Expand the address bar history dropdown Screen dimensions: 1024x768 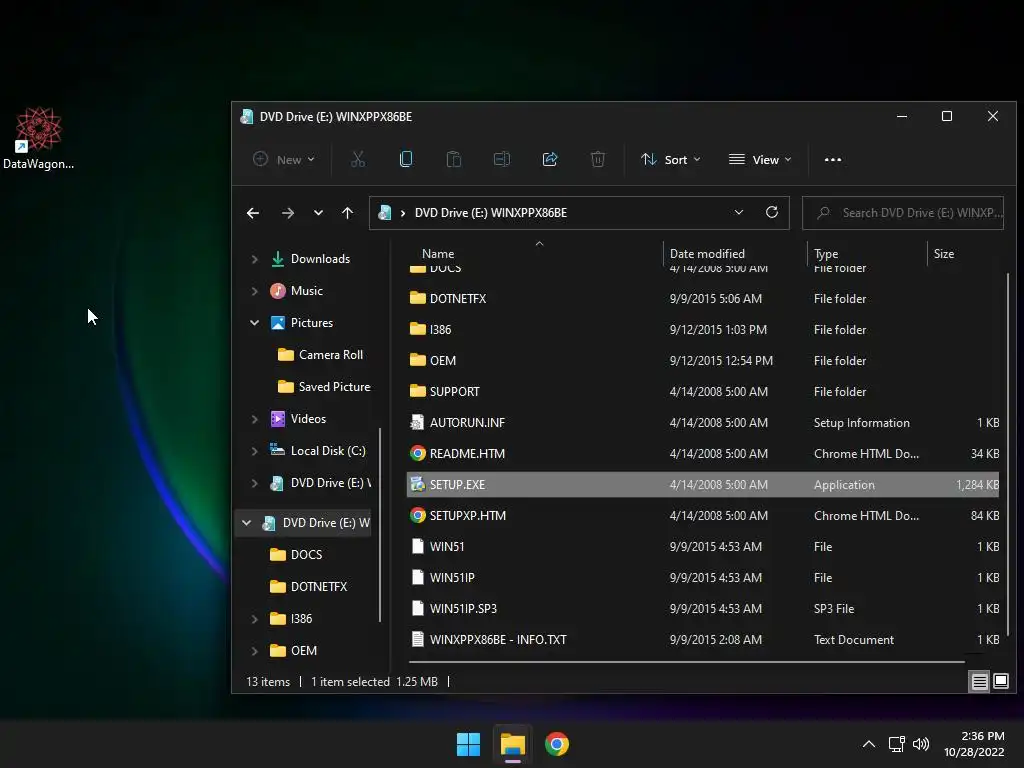click(x=739, y=212)
